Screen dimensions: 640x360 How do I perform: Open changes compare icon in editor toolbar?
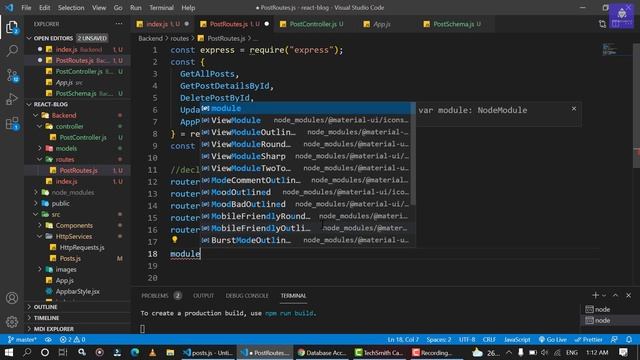click(x=602, y=24)
